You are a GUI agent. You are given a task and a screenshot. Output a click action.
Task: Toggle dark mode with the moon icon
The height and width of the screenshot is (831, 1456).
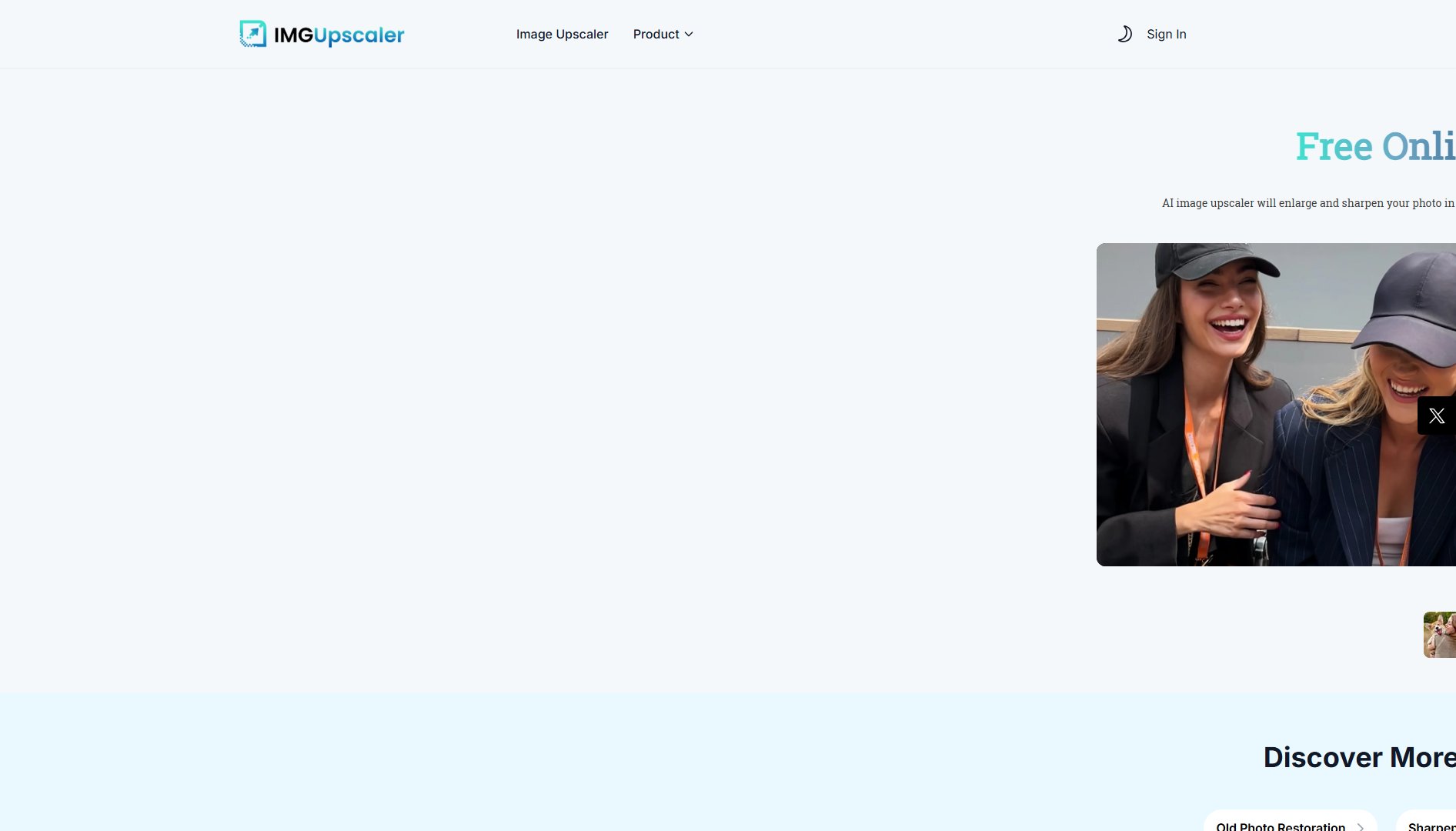(x=1124, y=34)
